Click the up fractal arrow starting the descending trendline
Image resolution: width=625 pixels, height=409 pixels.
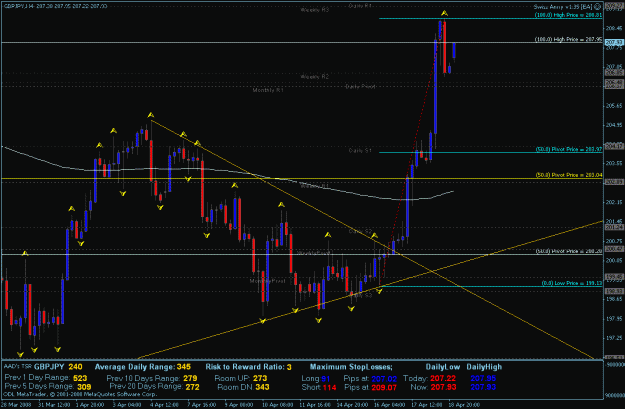pos(150,115)
